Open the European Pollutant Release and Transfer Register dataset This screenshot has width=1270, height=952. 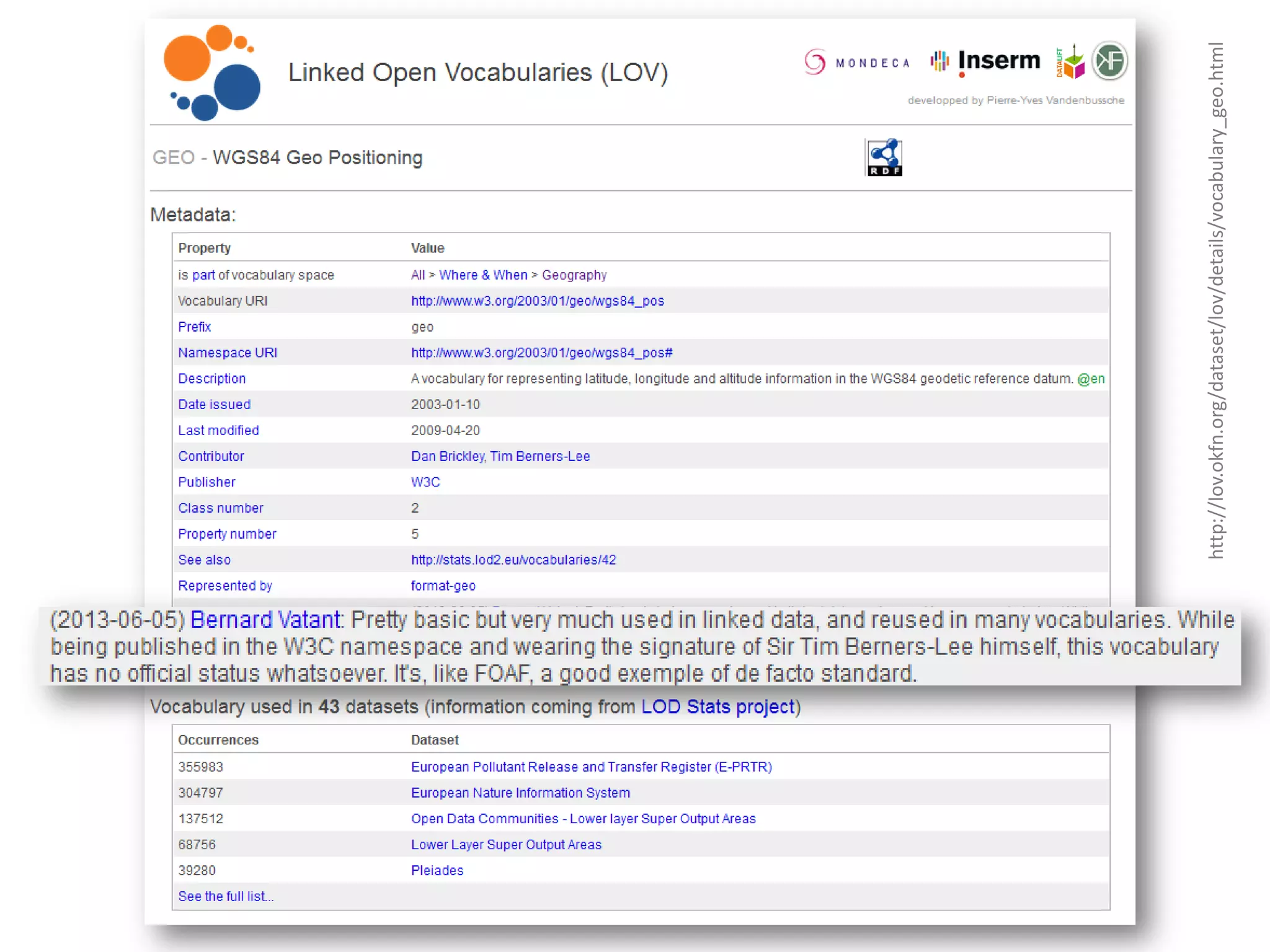(592, 767)
